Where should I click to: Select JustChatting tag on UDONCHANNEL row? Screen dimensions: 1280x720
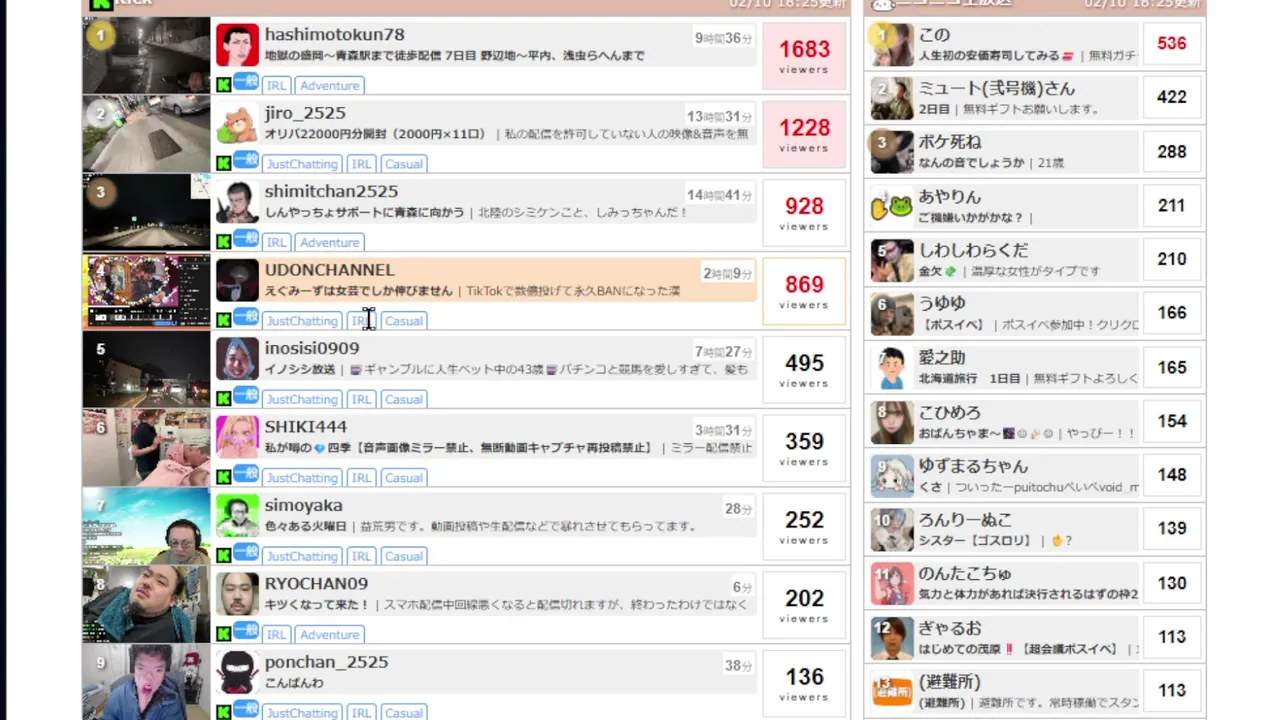pos(302,321)
